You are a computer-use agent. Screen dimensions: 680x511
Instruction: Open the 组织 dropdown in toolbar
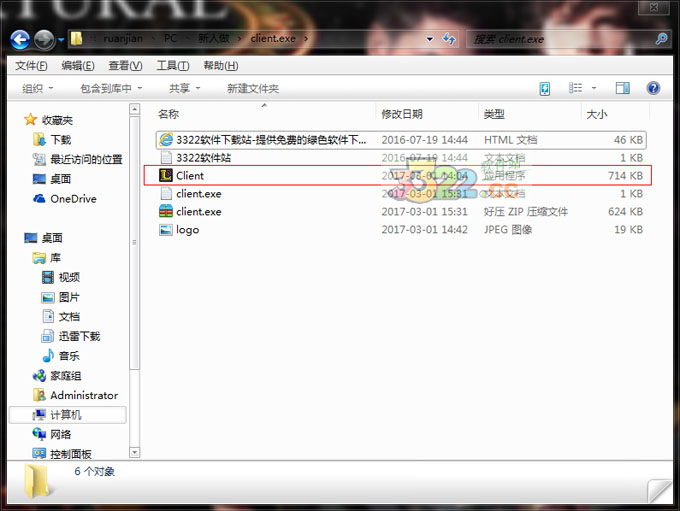tap(38, 88)
